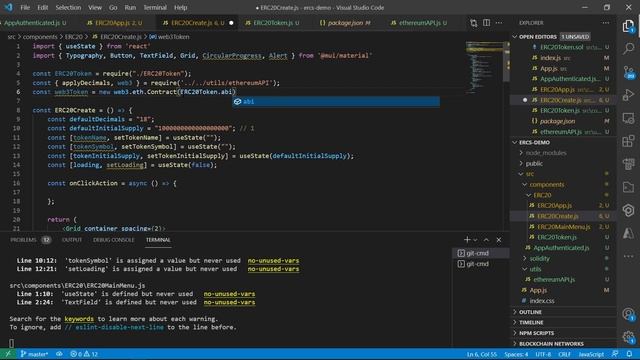Open Explorer panel More Actions ellipsis
The image size is (640, 360).
606,23
